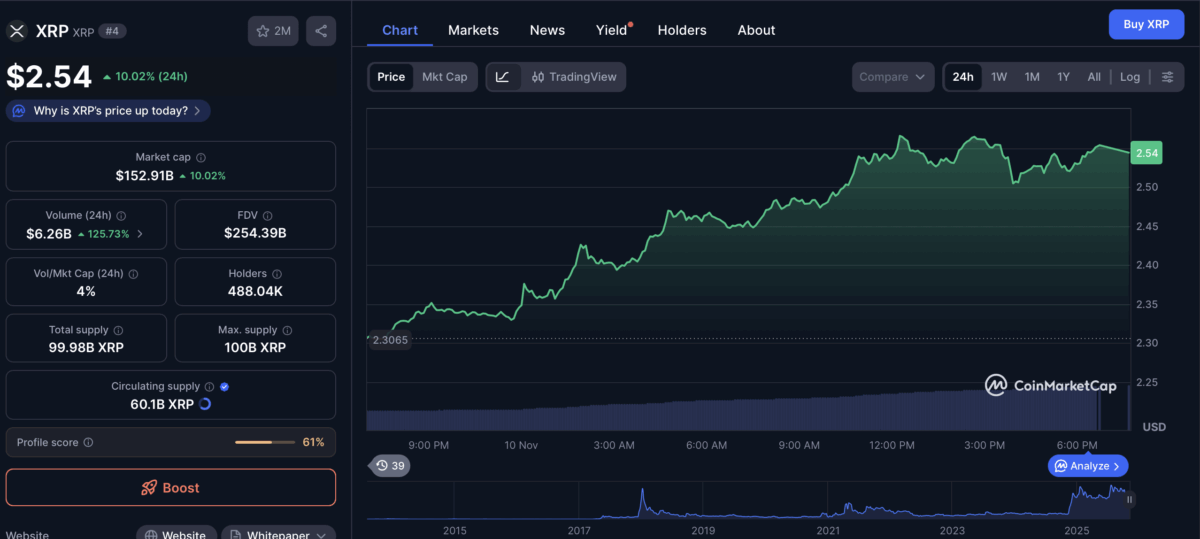This screenshot has width=1200, height=539.
Task: Click the orange Boost button
Action: [x=170, y=488]
